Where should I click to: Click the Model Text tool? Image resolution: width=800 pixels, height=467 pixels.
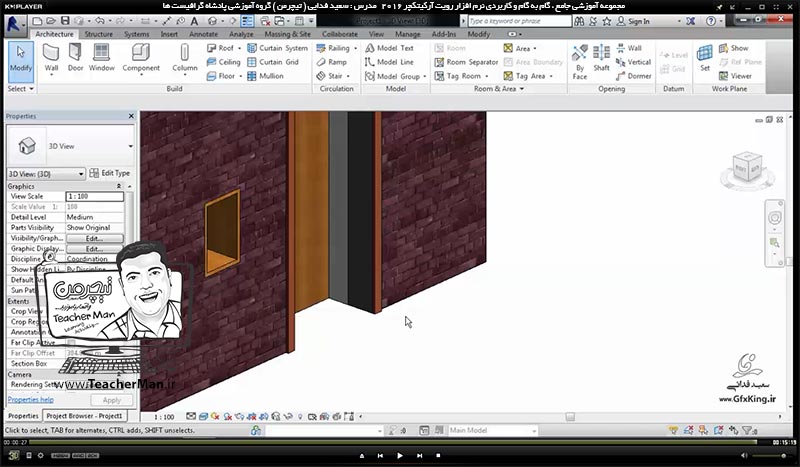[389, 48]
